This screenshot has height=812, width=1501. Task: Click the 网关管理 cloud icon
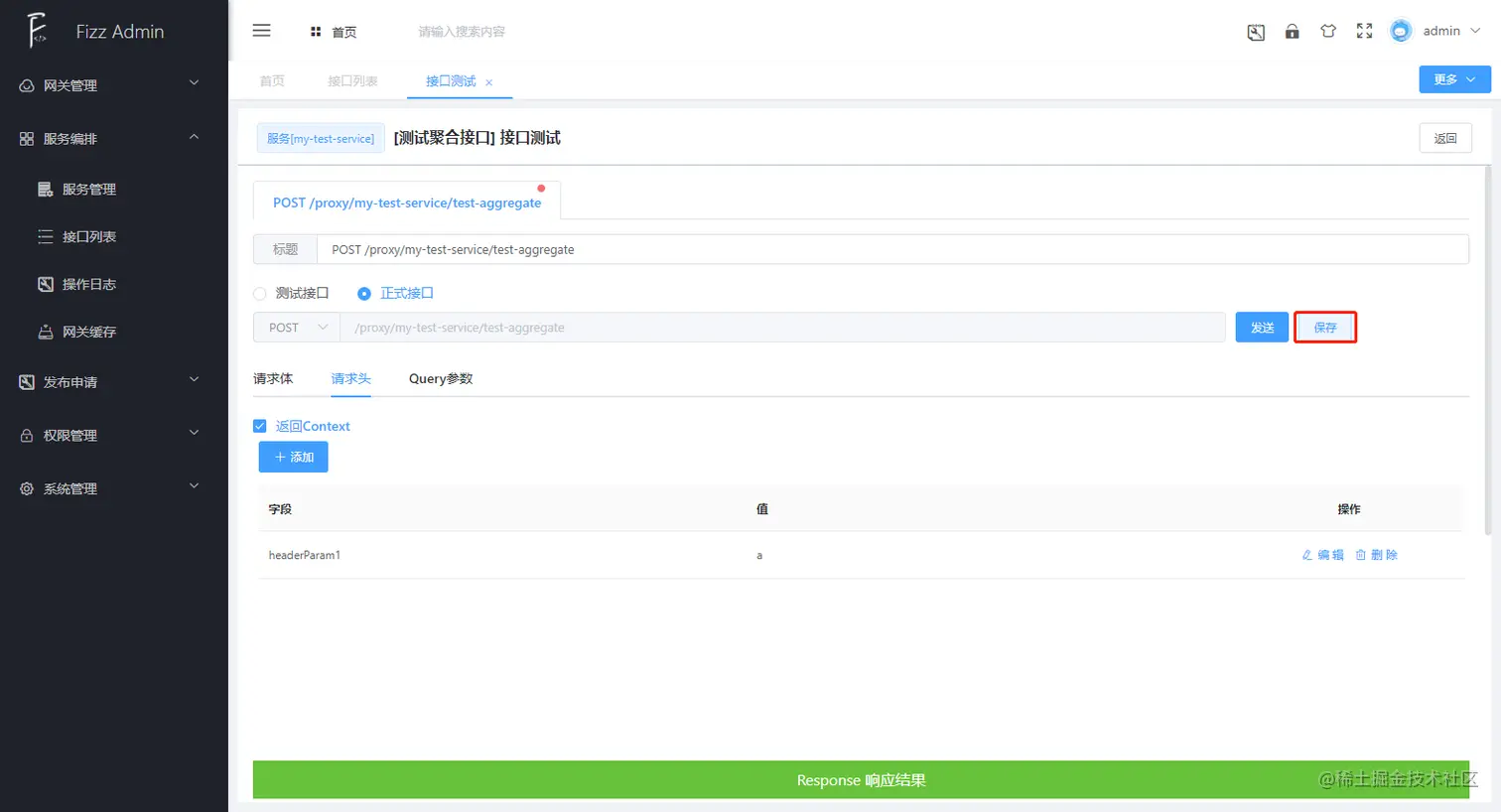tap(27, 85)
